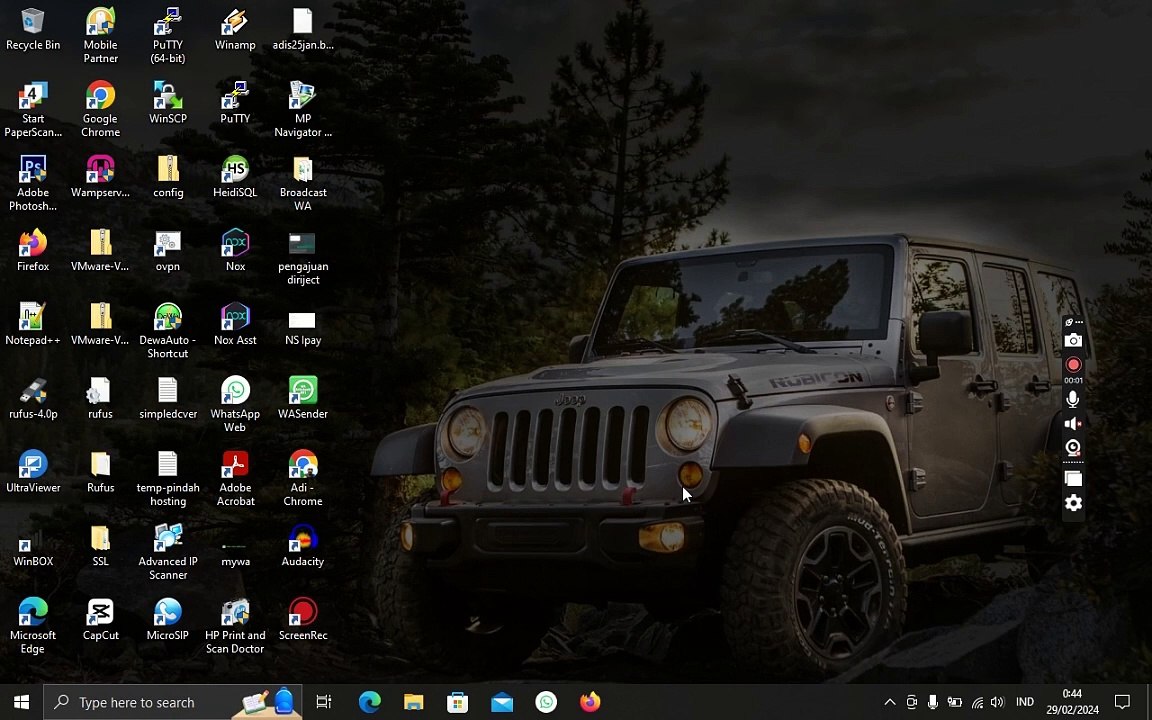Open the Windows Start menu

point(21,702)
